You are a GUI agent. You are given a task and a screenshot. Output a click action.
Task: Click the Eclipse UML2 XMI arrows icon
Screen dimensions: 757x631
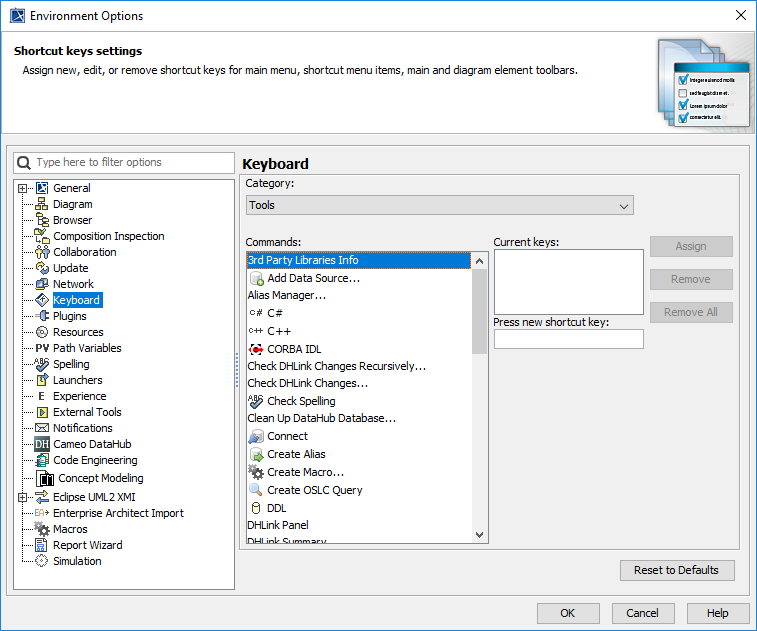click(x=42, y=497)
